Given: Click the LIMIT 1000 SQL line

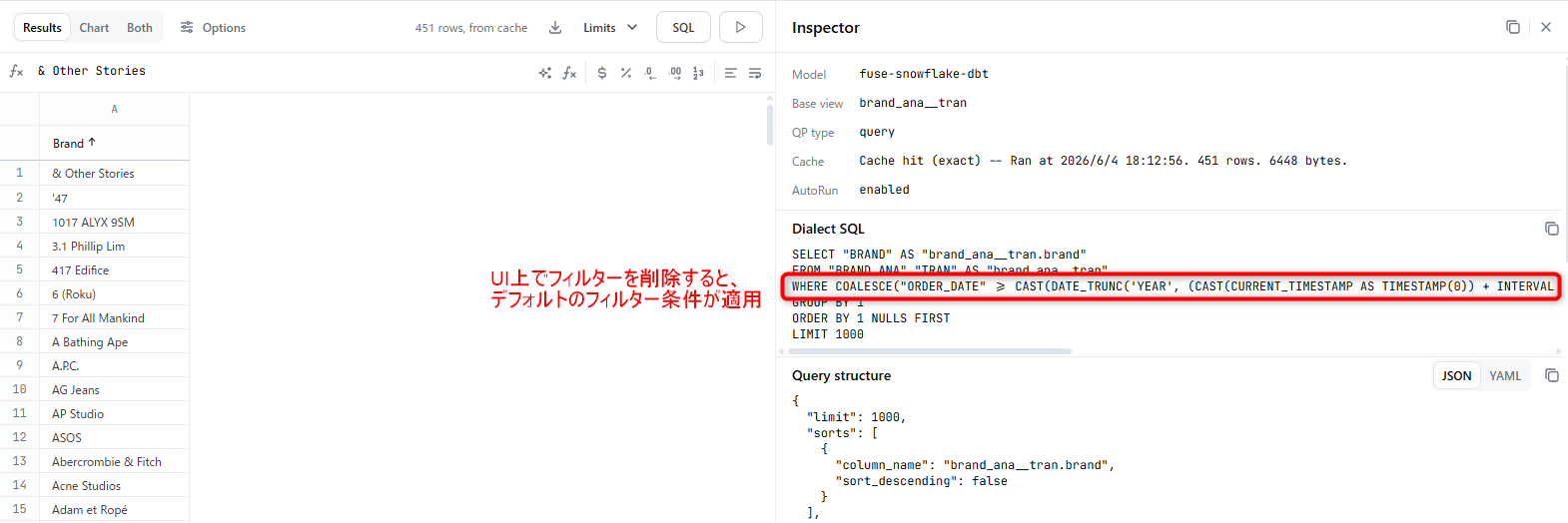Looking at the screenshot, I should 828,334.
